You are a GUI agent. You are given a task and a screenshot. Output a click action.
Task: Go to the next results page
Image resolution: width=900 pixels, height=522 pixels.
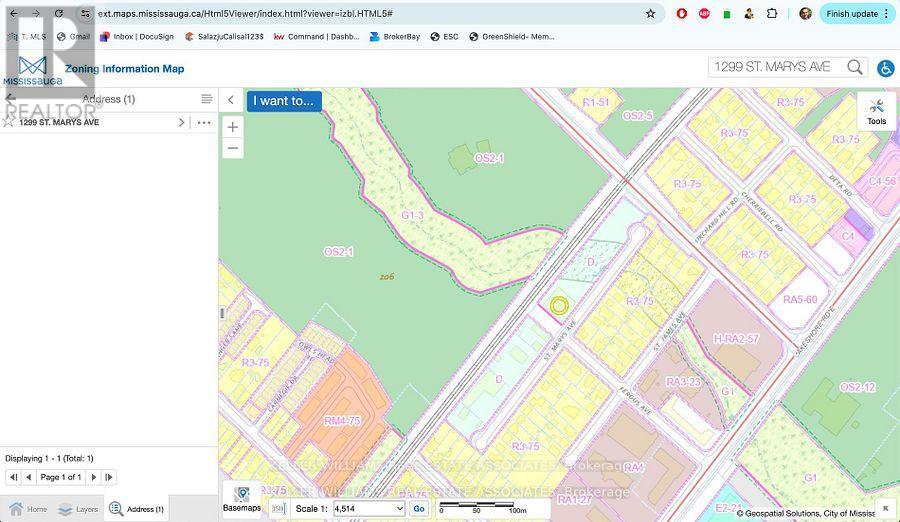[94, 477]
